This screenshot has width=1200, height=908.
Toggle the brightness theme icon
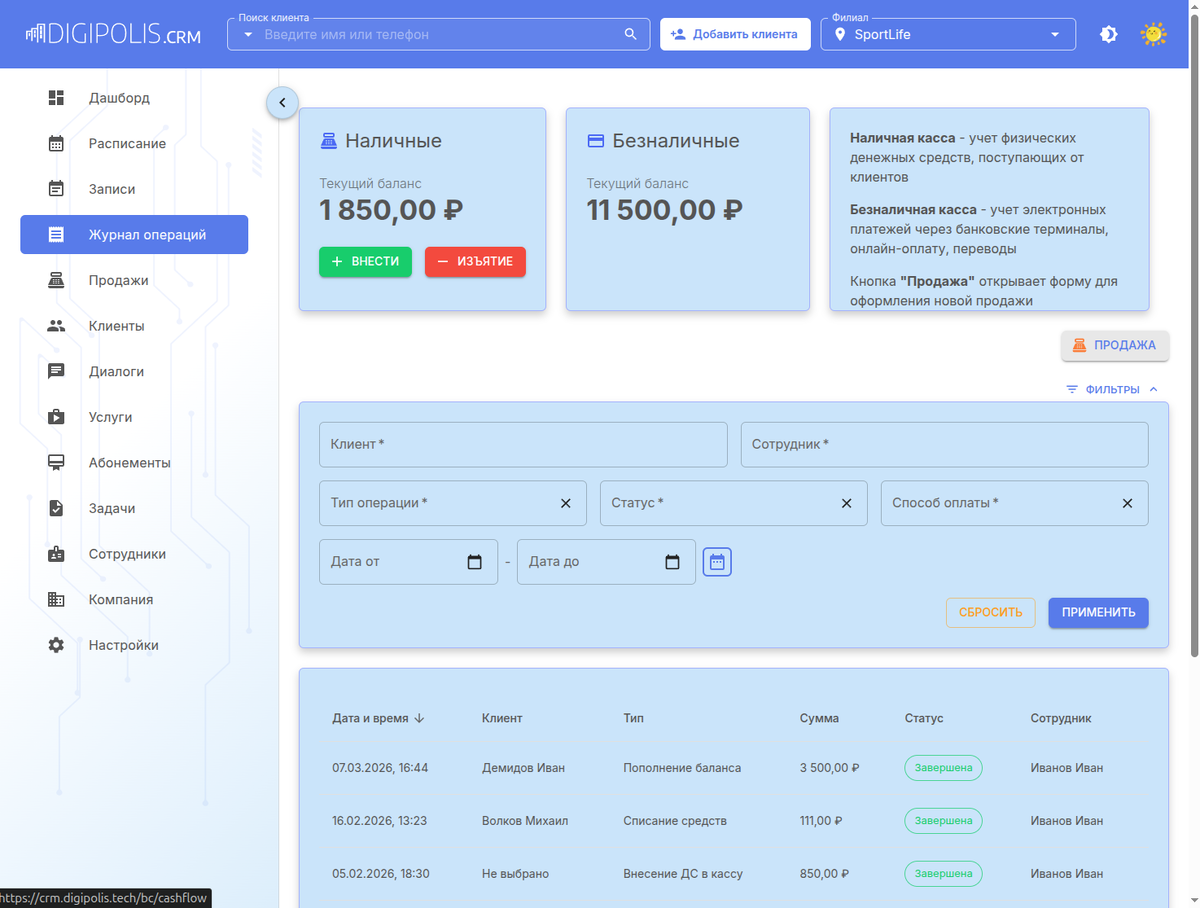[x=1108, y=34]
